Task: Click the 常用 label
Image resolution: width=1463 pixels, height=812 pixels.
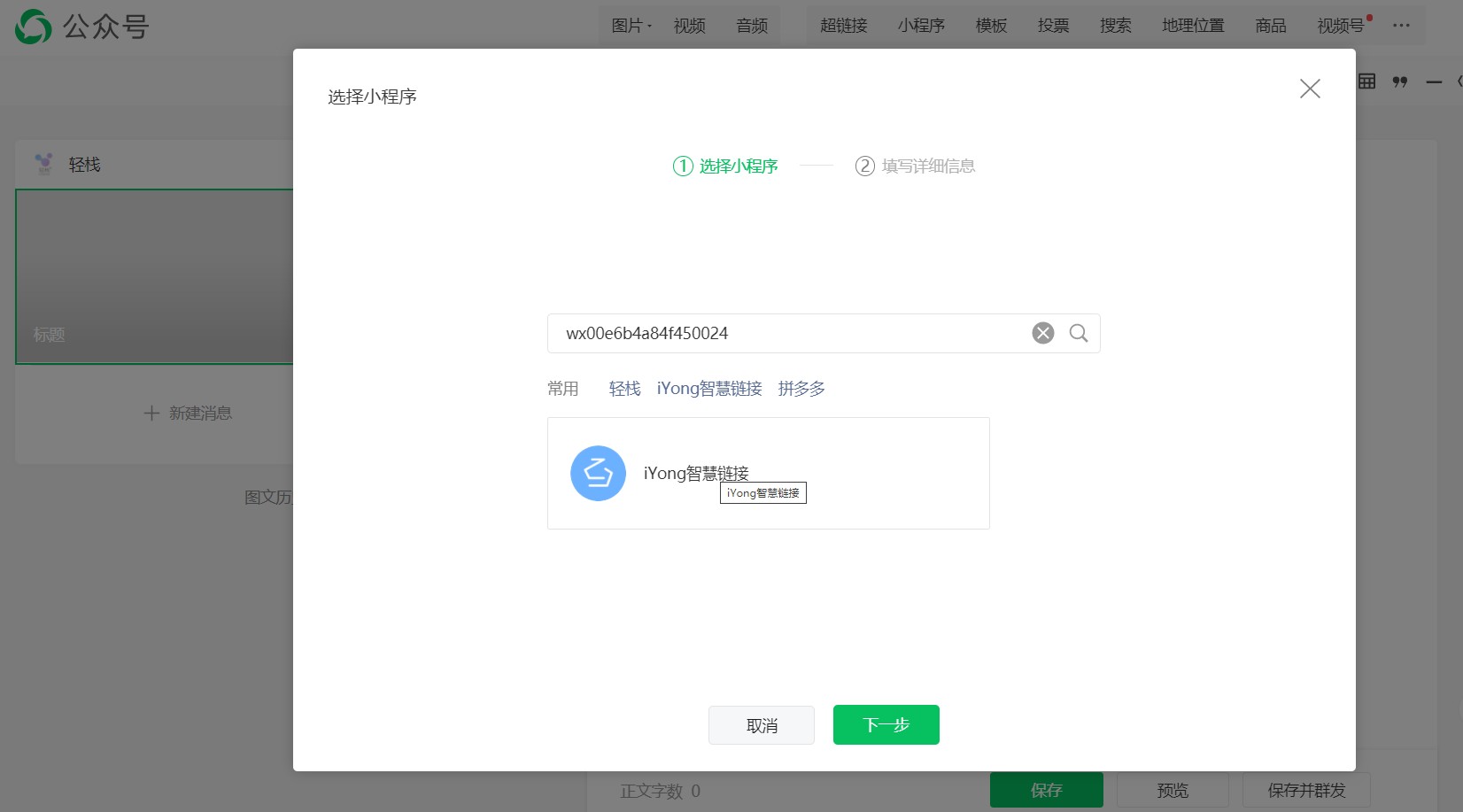Action: (x=562, y=389)
